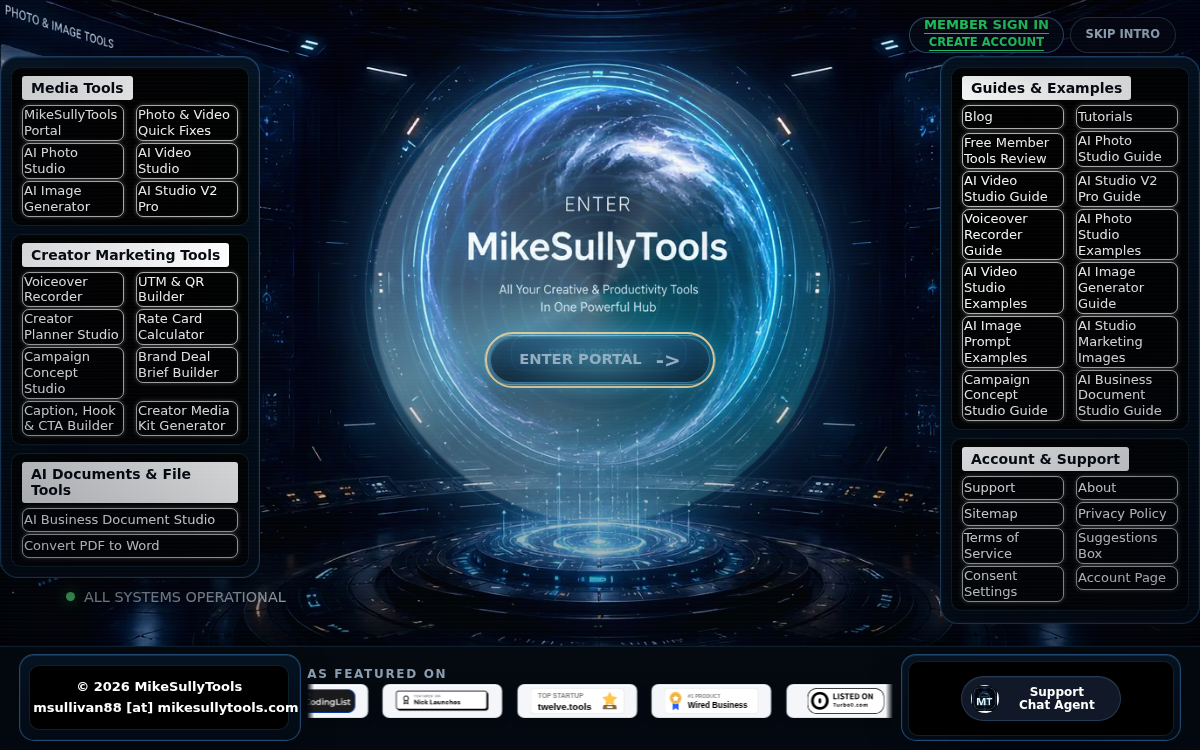Open the Blog link

(x=1013, y=117)
